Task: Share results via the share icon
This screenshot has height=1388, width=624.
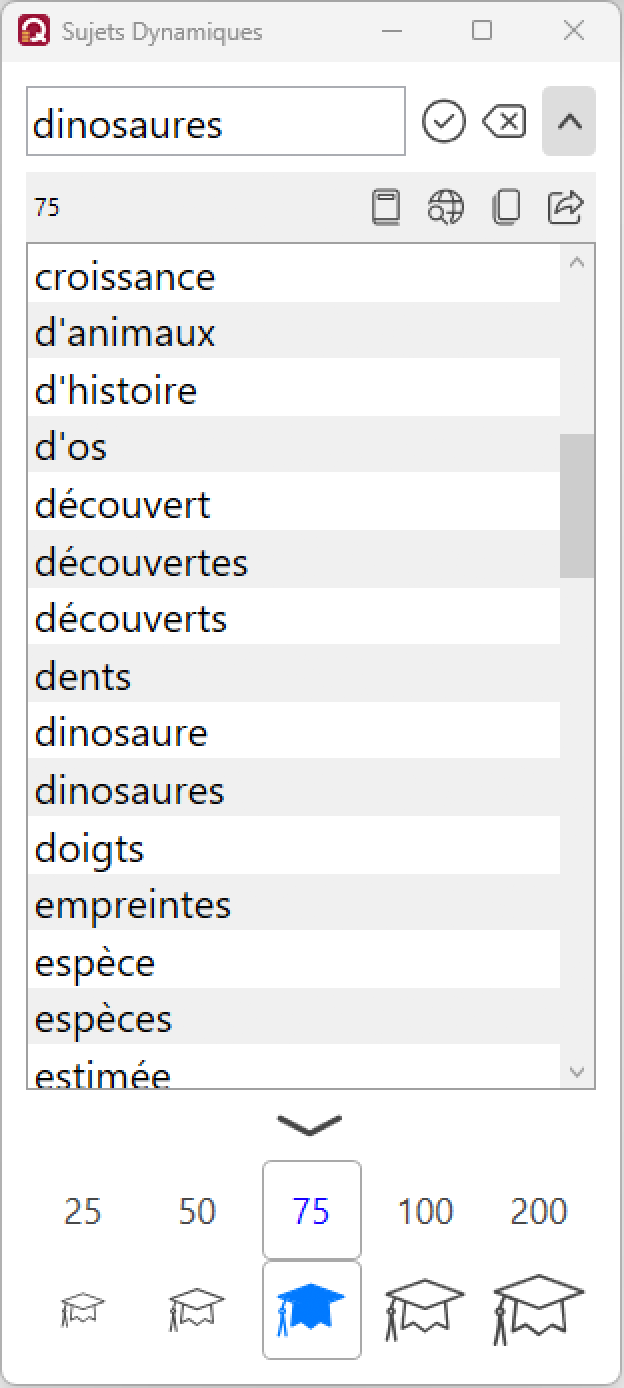Action: (565, 207)
